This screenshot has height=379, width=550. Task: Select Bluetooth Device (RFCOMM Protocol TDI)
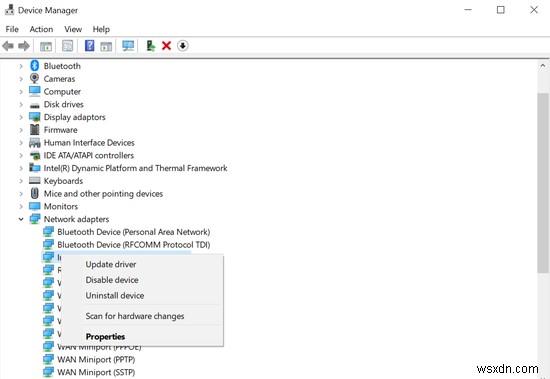tap(134, 245)
